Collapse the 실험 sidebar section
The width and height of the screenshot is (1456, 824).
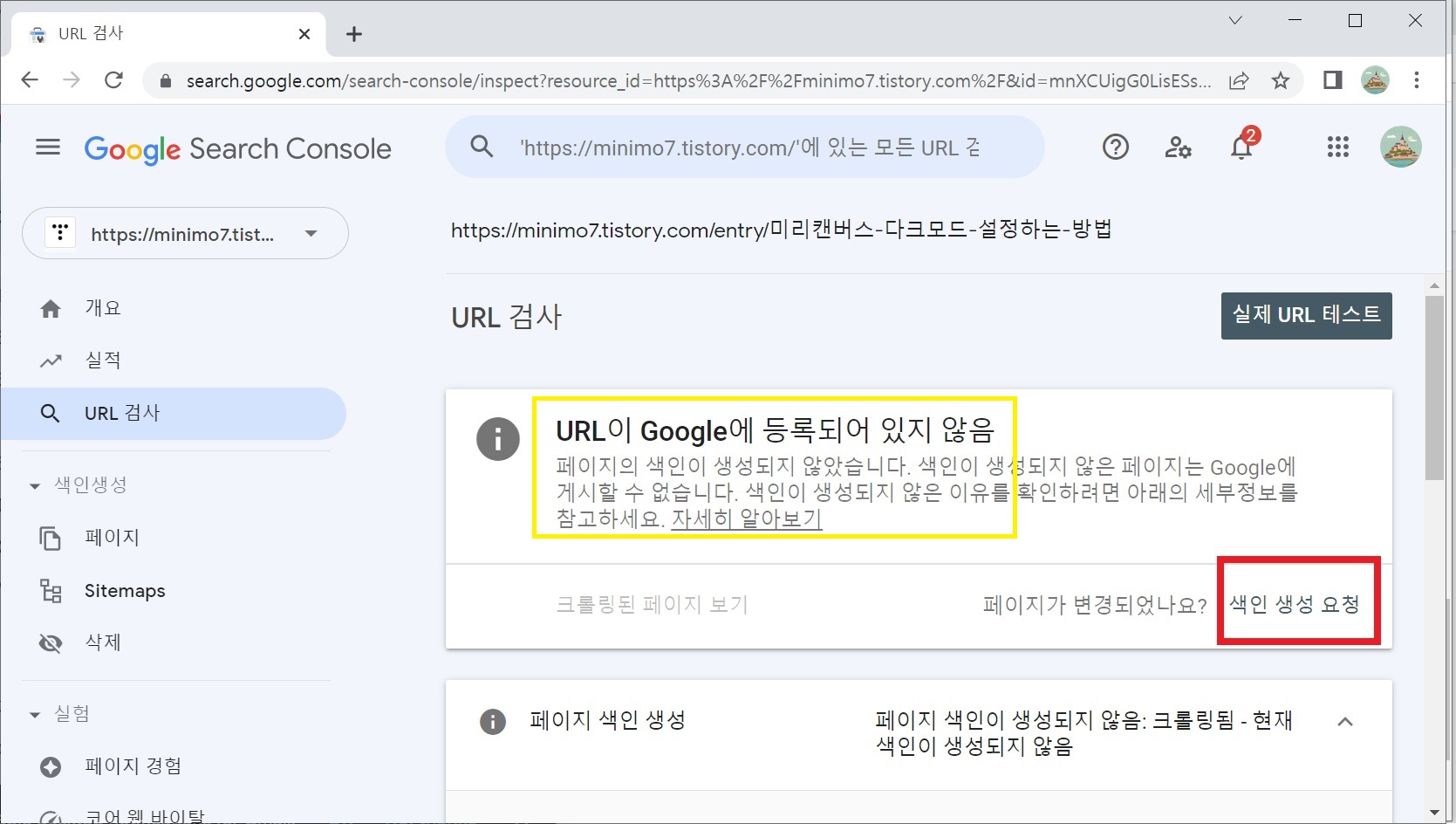(x=35, y=715)
